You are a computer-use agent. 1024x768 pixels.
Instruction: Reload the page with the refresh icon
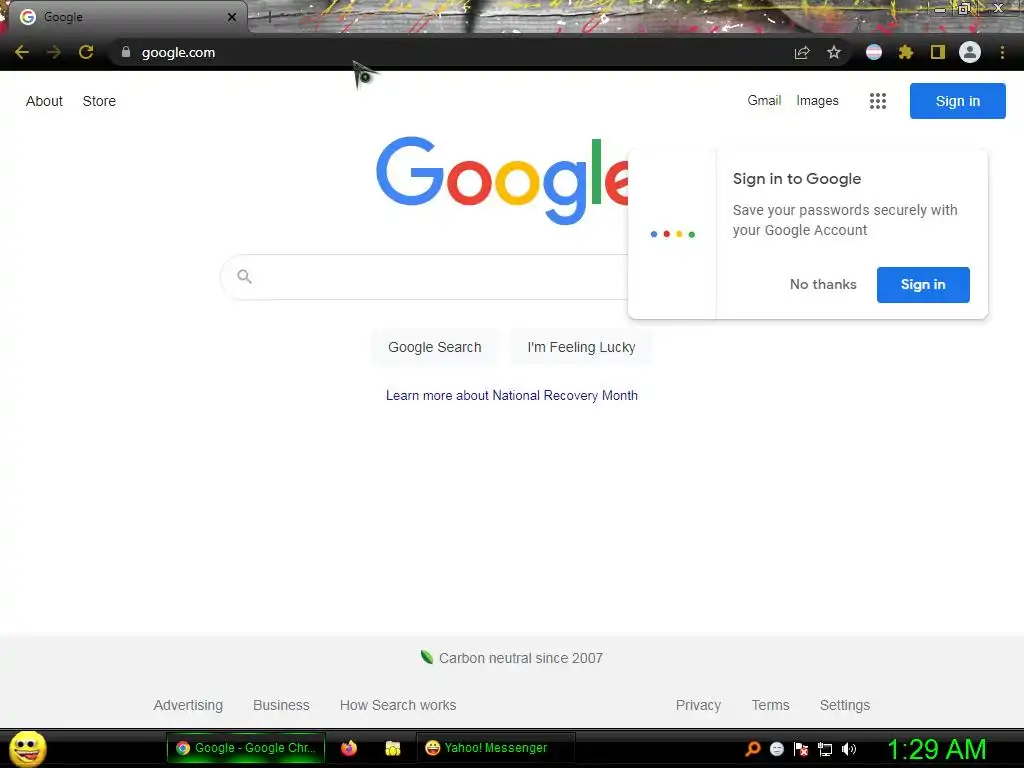[86, 52]
